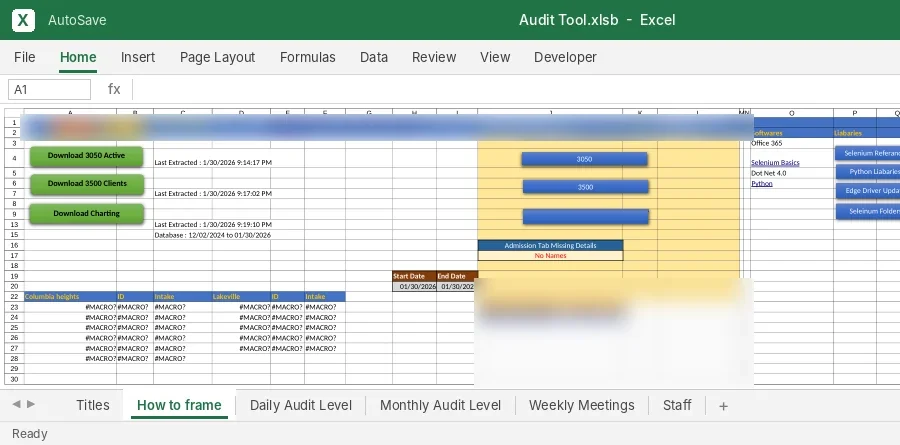This screenshot has height=445, width=900.
Task: Click the Selenium Referance button
Action: [x=867, y=153]
